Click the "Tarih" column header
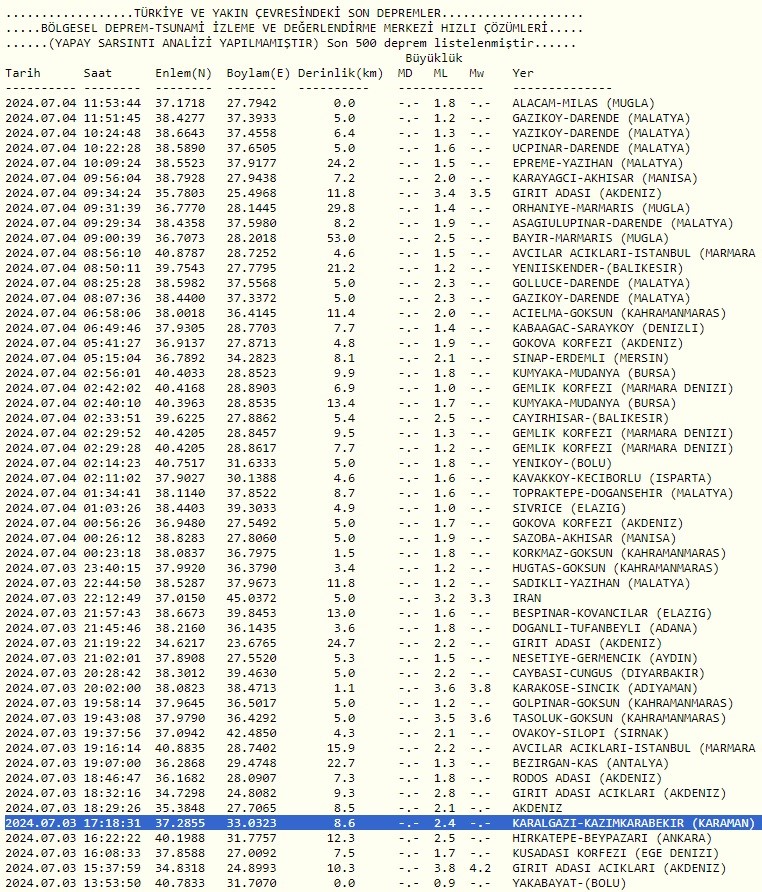The width and height of the screenshot is (762, 892). (24, 74)
